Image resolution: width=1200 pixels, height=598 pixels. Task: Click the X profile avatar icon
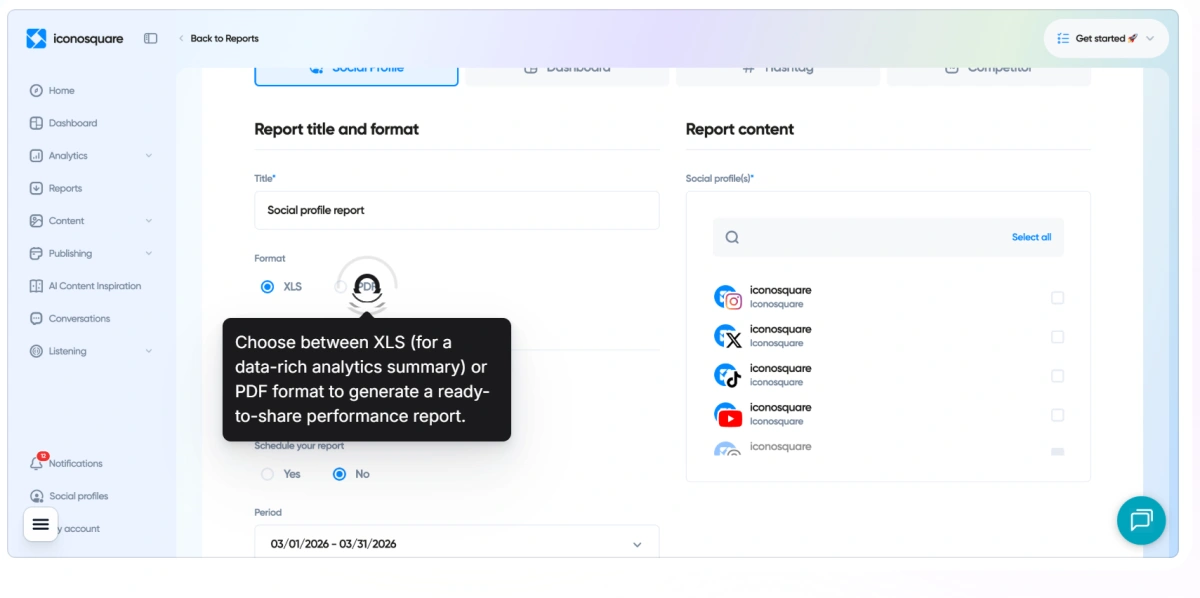728,336
